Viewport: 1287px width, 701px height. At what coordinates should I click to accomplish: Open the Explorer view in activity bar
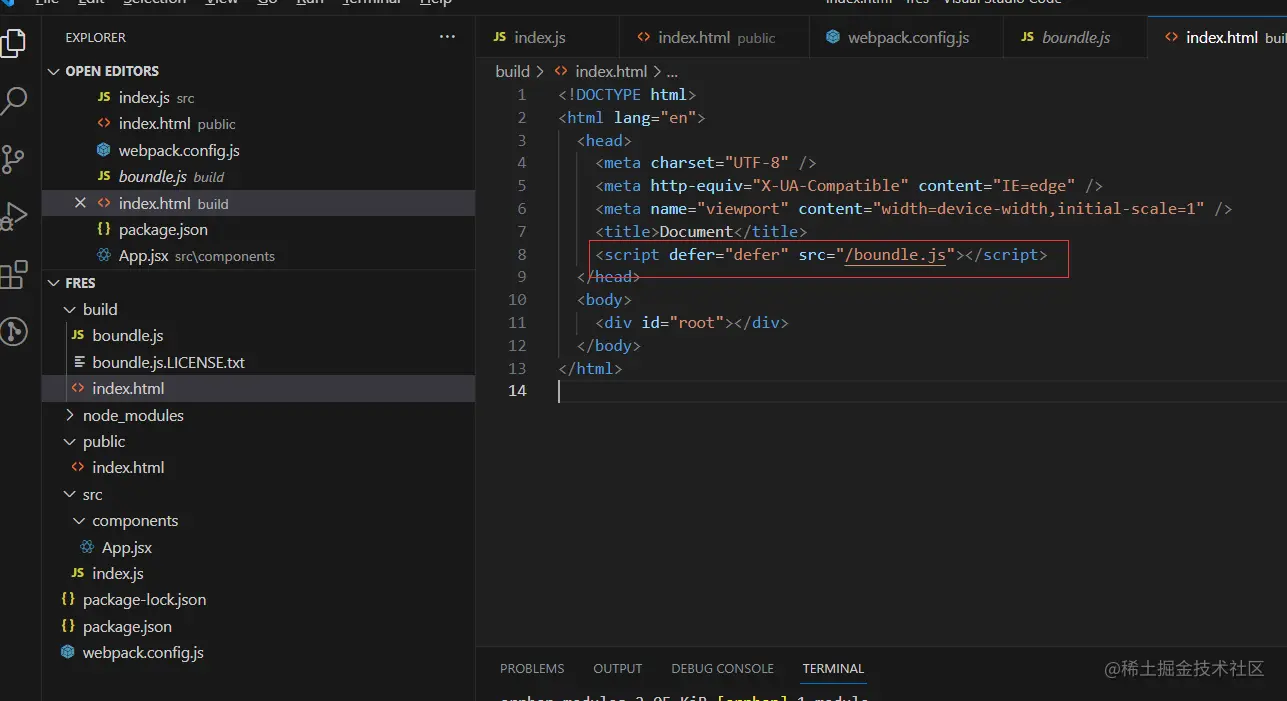click(x=14, y=42)
